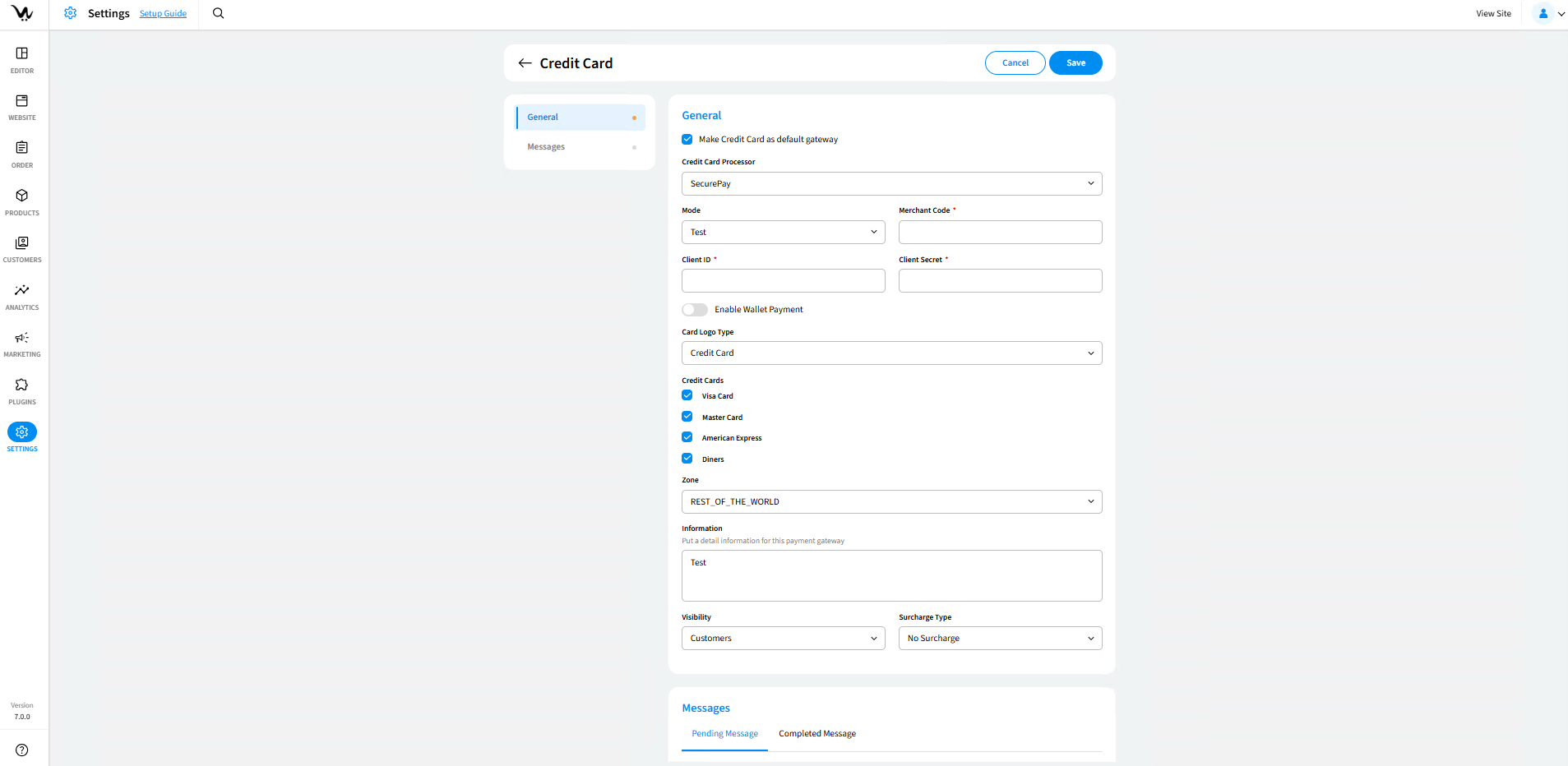This screenshot has width=1568, height=766.
Task: Go to Customers in the sidebar
Action: [x=22, y=244]
